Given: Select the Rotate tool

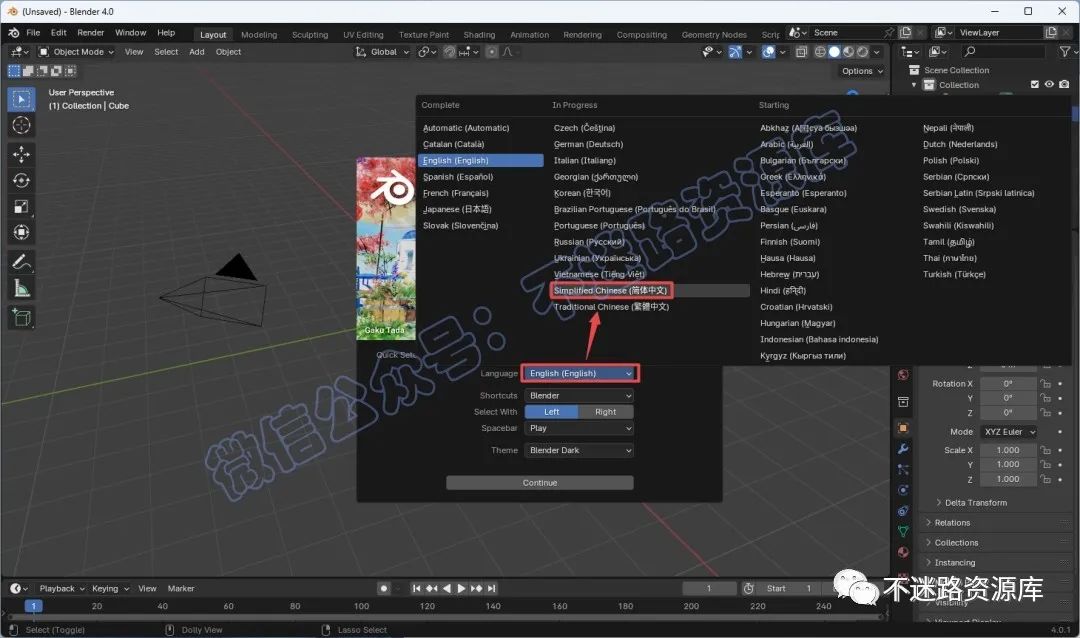Looking at the screenshot, I should point(21,181).
